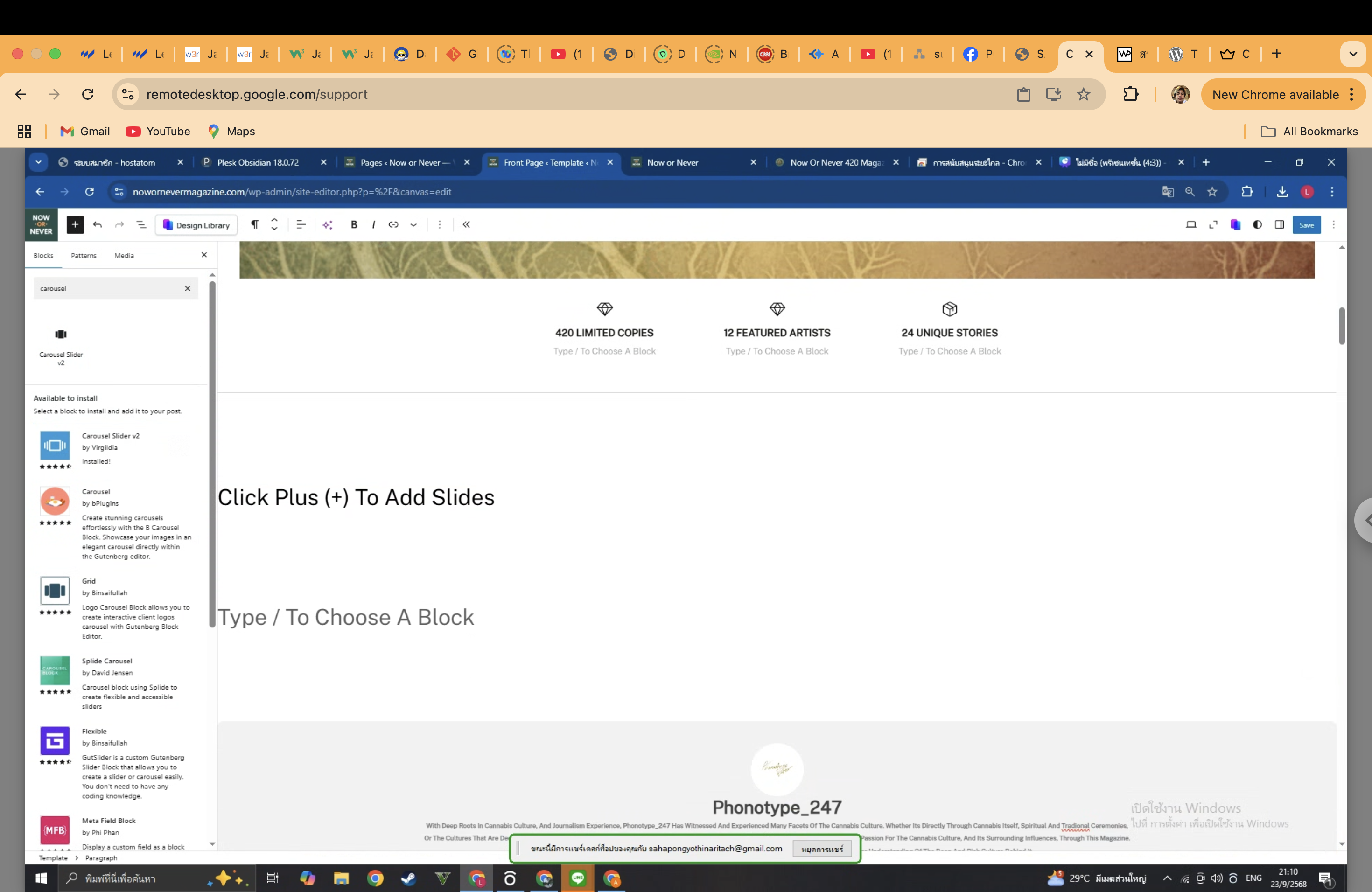Toggle italic formatting
Screen dimensions: 1372x892
(373, 225)
